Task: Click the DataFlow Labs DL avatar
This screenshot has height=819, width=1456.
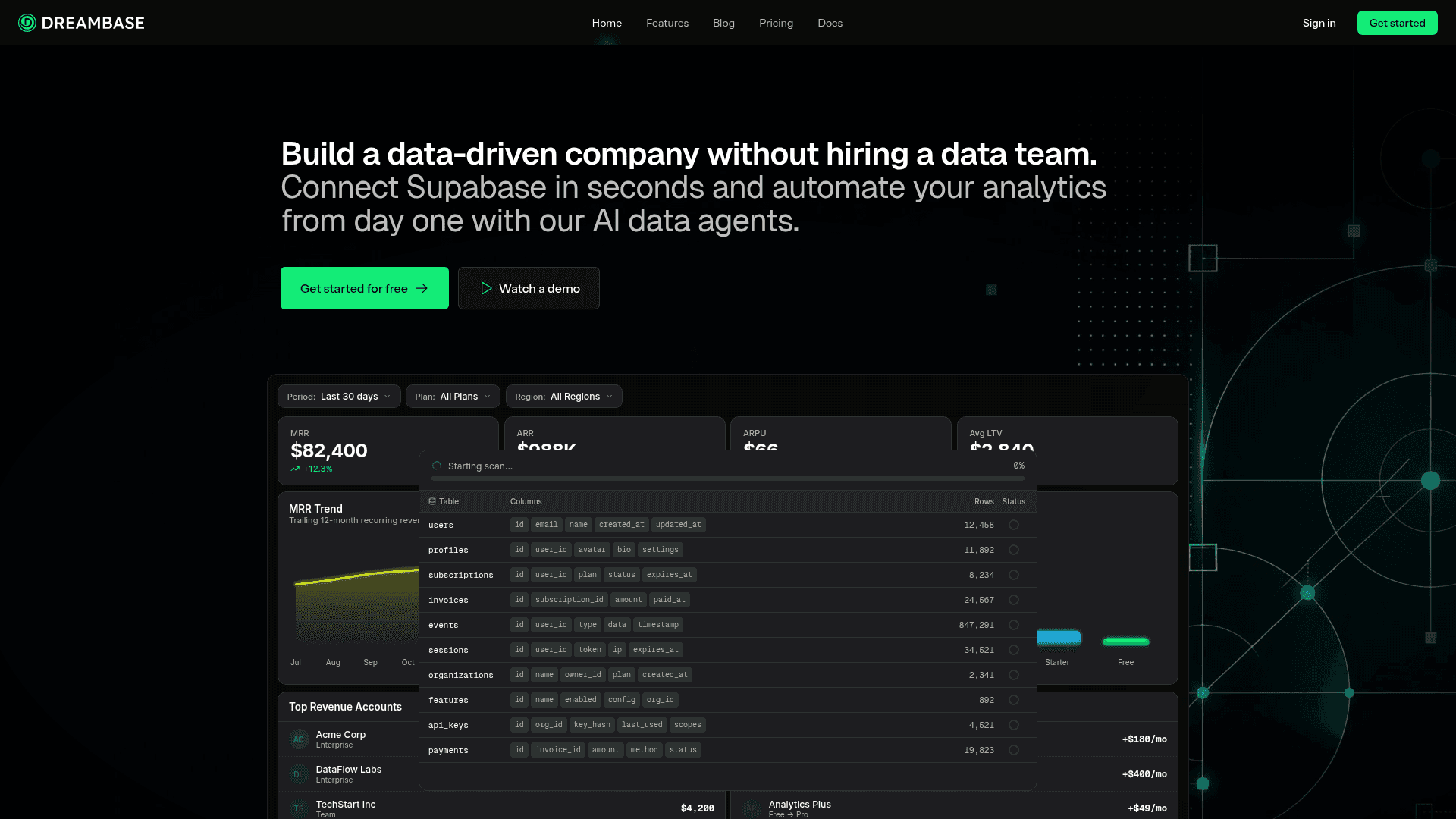Action: pyautogui.click(x=299, y=774)
